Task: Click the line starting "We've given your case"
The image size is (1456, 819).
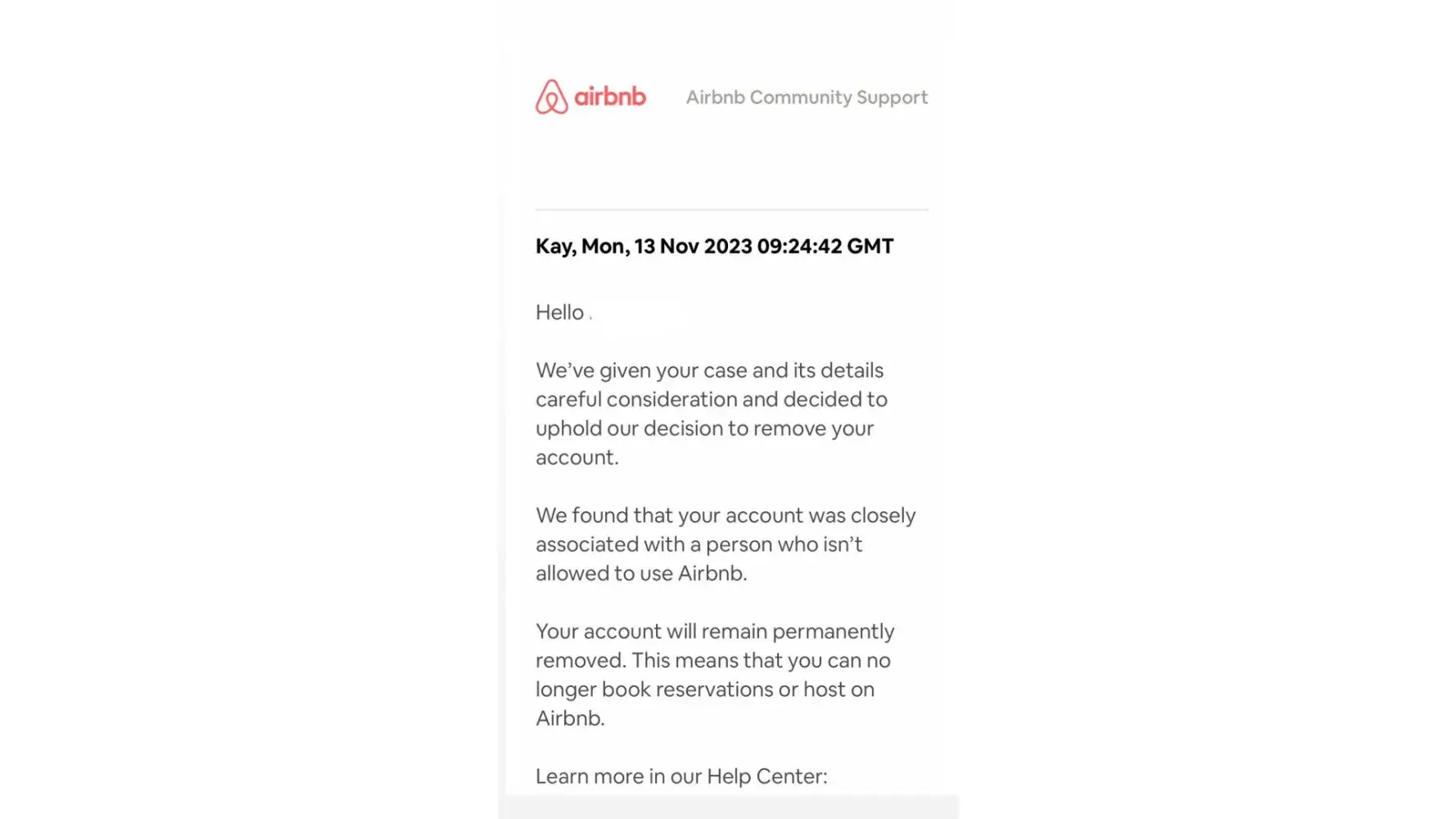Action: (x=709, y=370)
